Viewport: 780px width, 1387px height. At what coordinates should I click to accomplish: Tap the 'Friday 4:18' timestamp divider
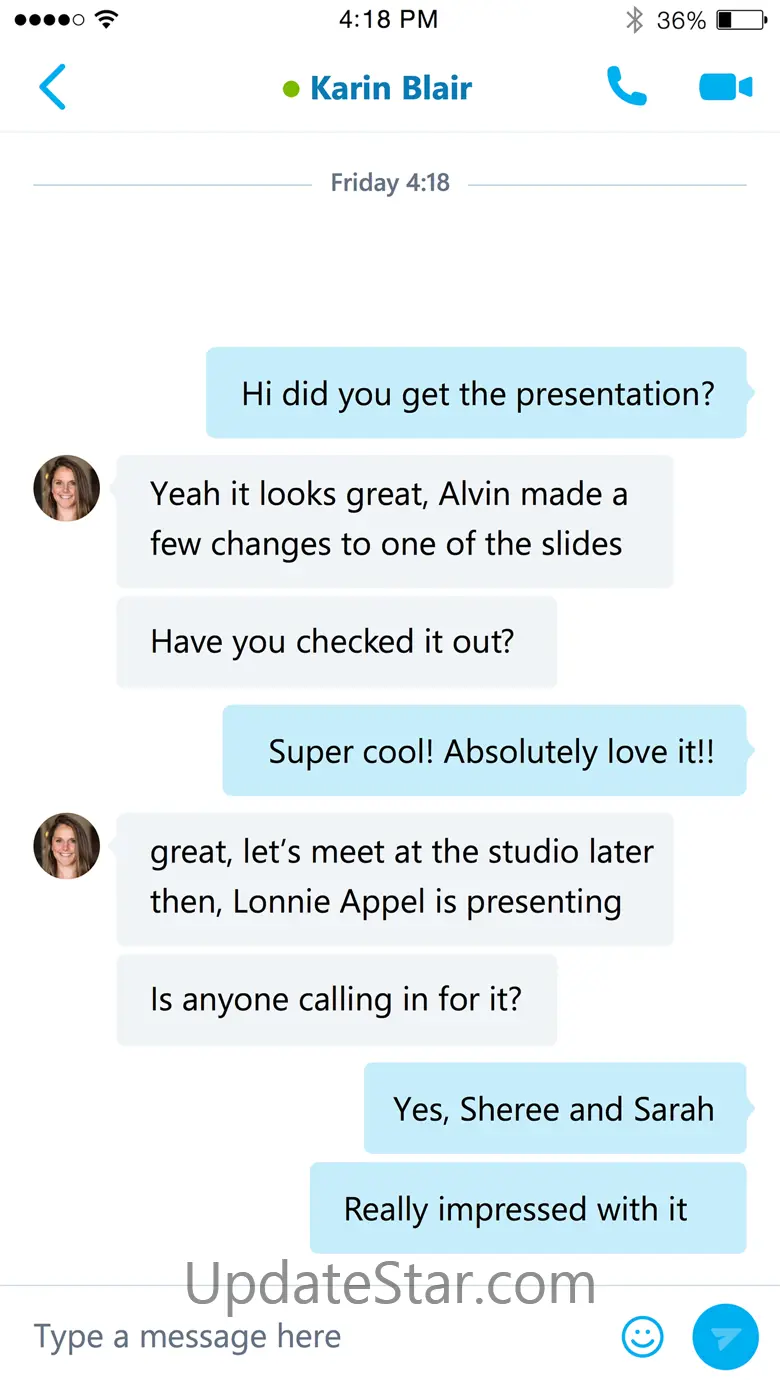(390, 184)
